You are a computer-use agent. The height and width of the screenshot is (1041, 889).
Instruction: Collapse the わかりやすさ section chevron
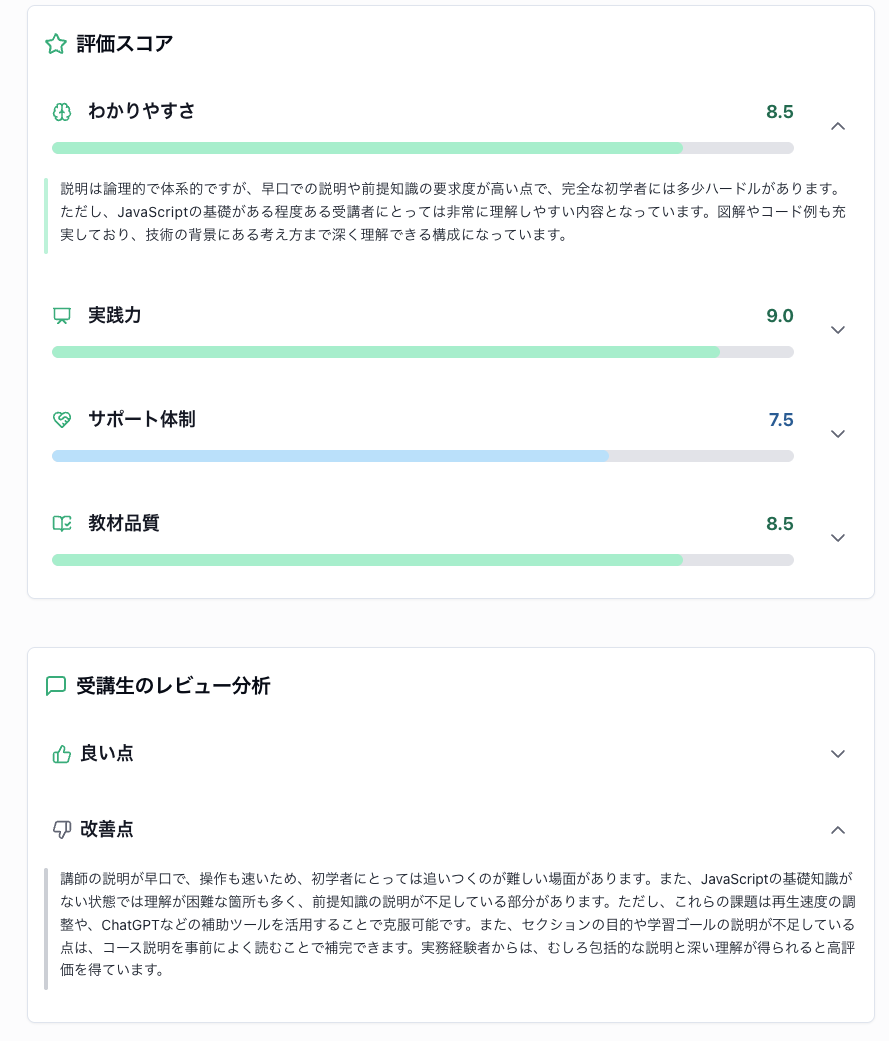(838, 126)
